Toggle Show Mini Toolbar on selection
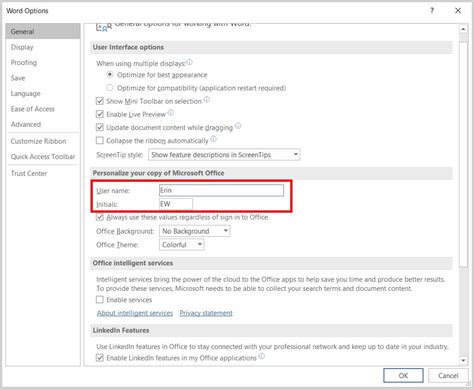The height and width of the screenshot is (389, 474). click(x=100, y=101)
